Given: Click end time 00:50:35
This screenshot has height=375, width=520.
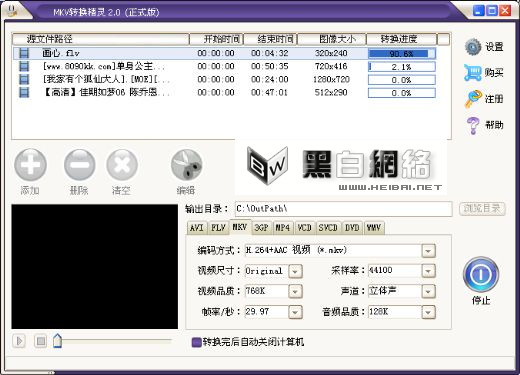Looking at the screenshot, I should point(270,66).
